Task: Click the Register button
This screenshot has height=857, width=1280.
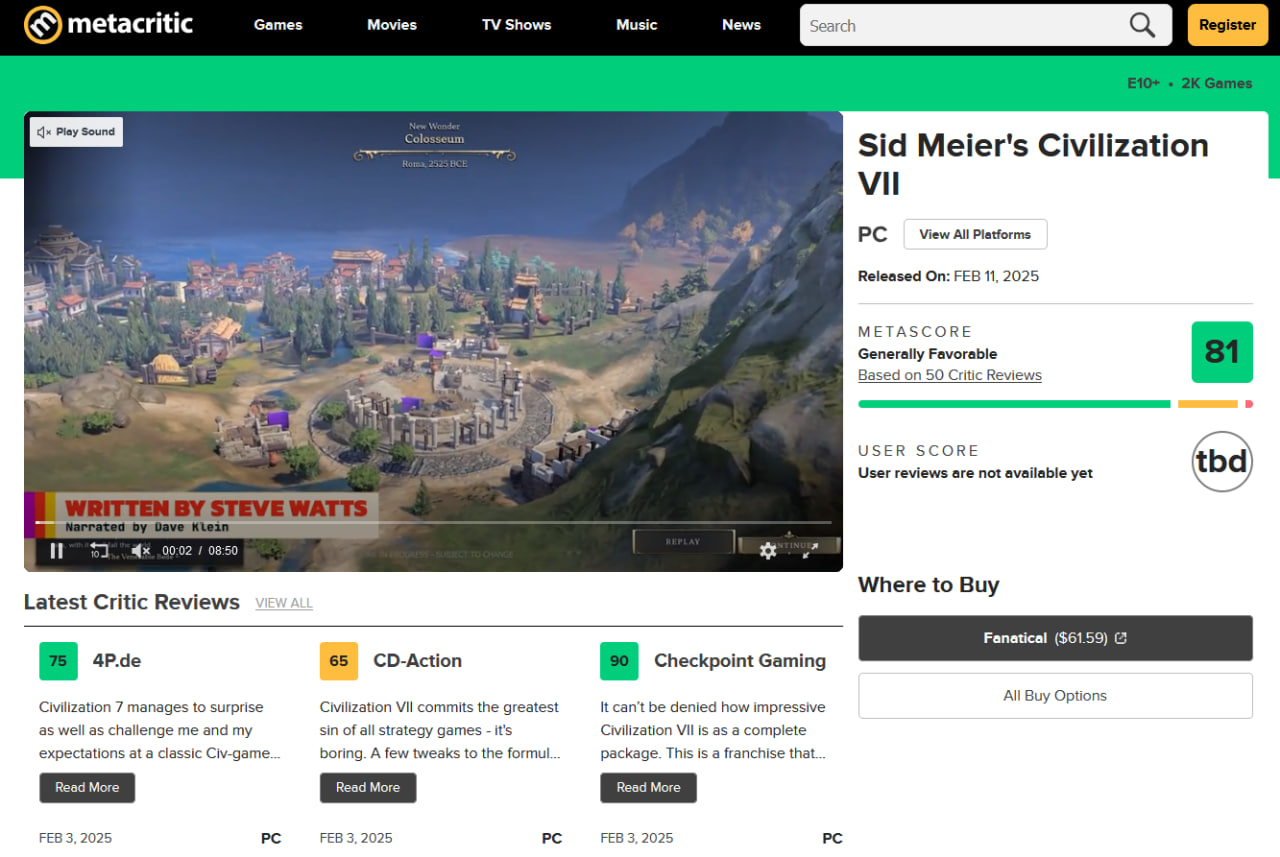Action: tap(1227, 25)
